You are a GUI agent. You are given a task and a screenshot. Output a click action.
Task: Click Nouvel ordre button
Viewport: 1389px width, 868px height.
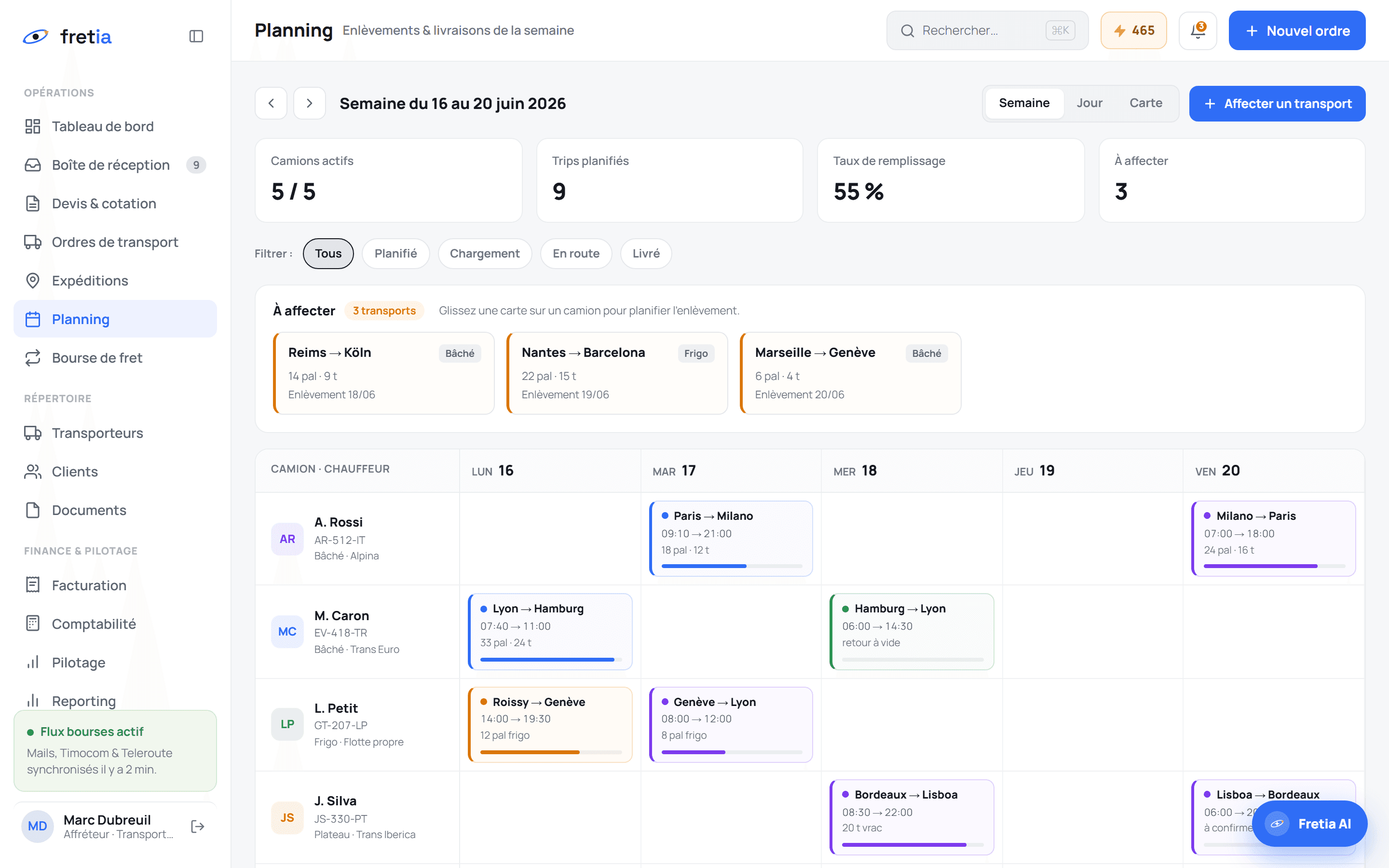(x=1297, y=30)
